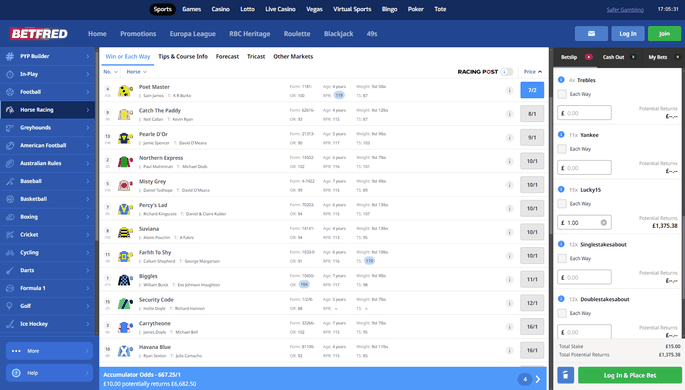
Task: Open runner info for Biggles
Action: [x=509, y=280]
